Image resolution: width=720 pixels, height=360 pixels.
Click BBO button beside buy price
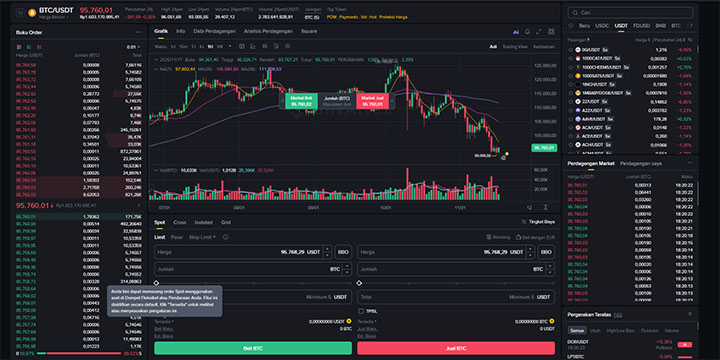(x=343, y=252)
